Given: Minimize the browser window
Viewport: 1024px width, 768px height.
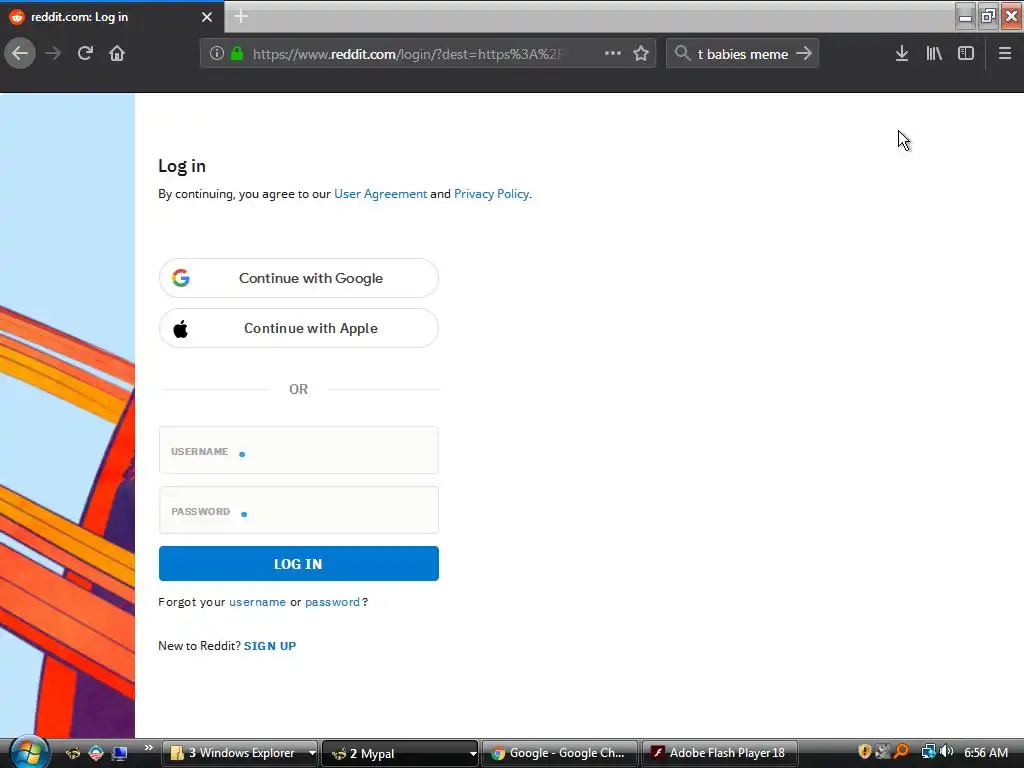Looking at the screenshot, I should (965, 16).
